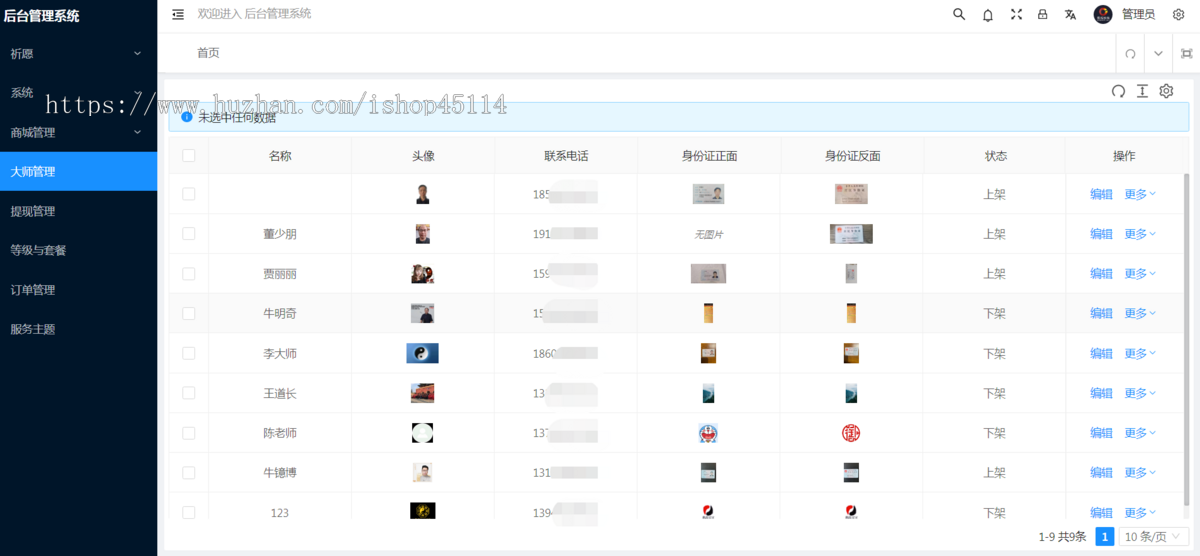View the ID card front image for row 123
Screen dimensions: 1200x556
tap(709, 512)
